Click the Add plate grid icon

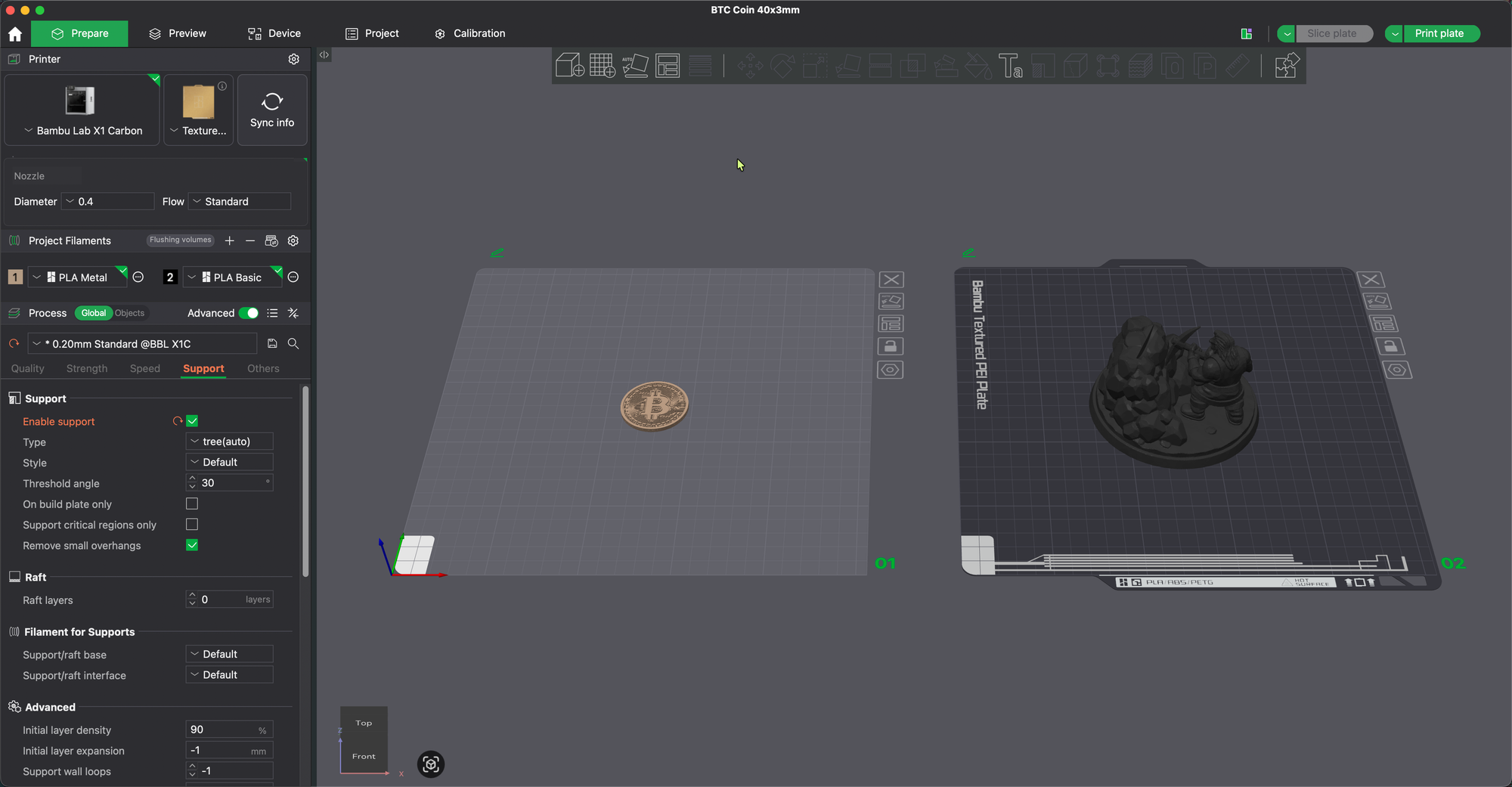(x=602, y=66)
